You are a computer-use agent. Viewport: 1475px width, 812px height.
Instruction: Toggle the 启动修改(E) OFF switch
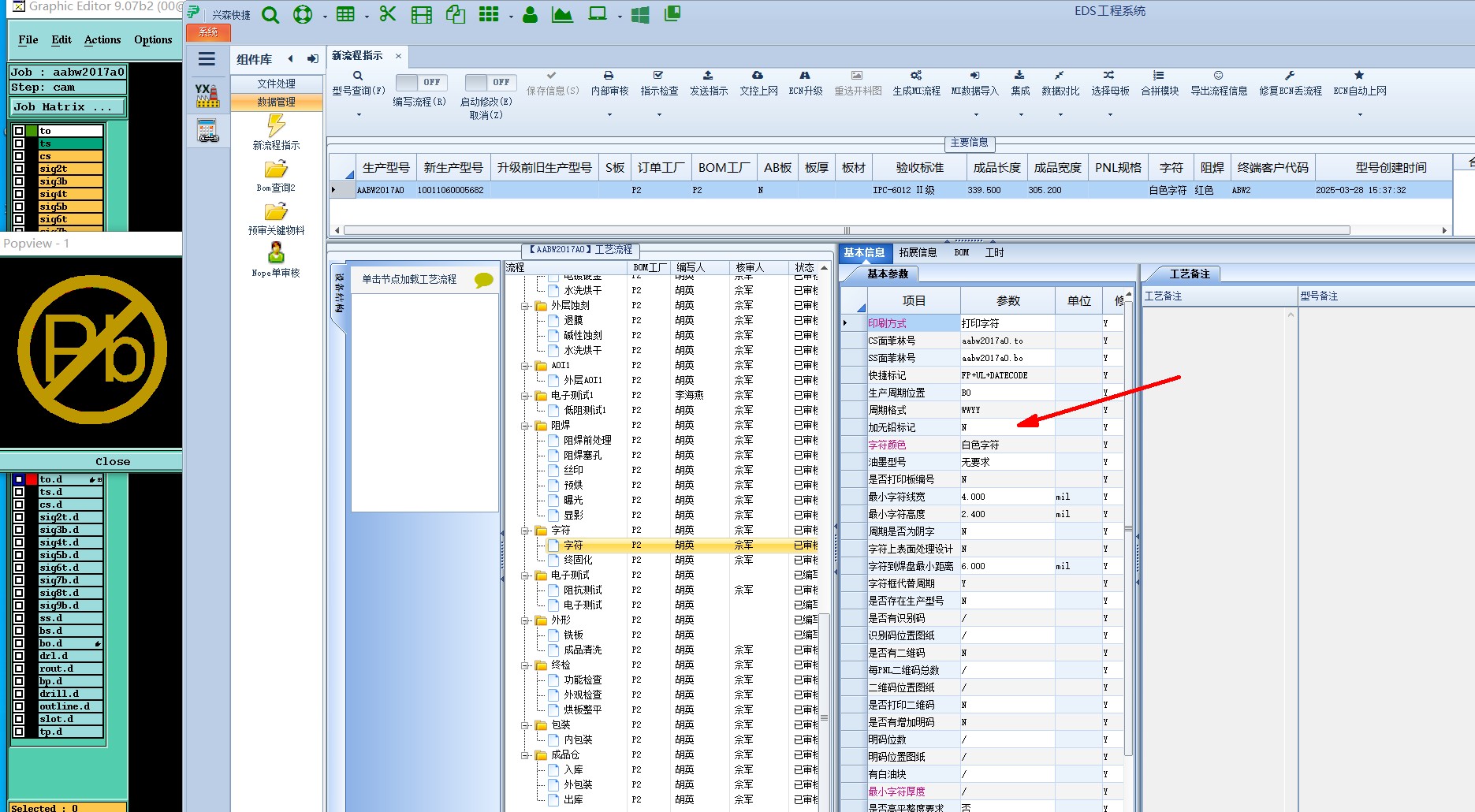pyautogui.click(x=490, y=82)
